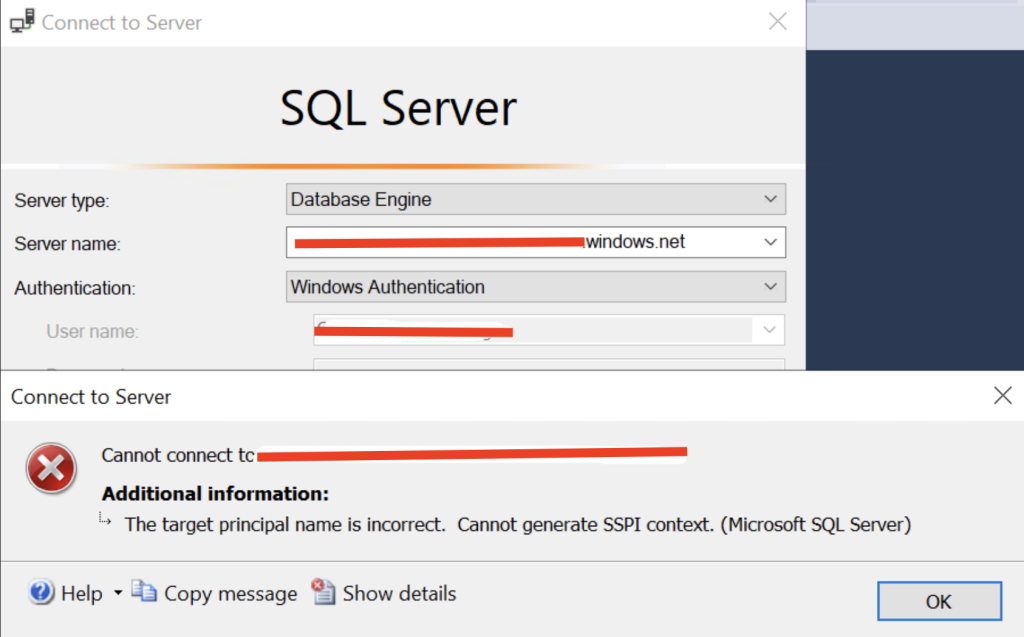Click the Copy message clipboard icon

144,592
